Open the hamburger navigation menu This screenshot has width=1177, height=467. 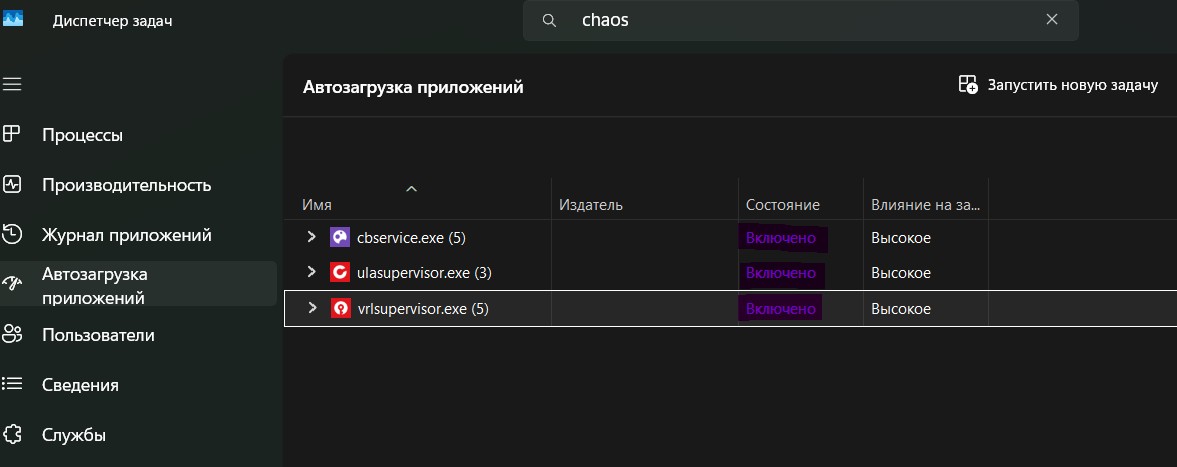pos(12,84)
